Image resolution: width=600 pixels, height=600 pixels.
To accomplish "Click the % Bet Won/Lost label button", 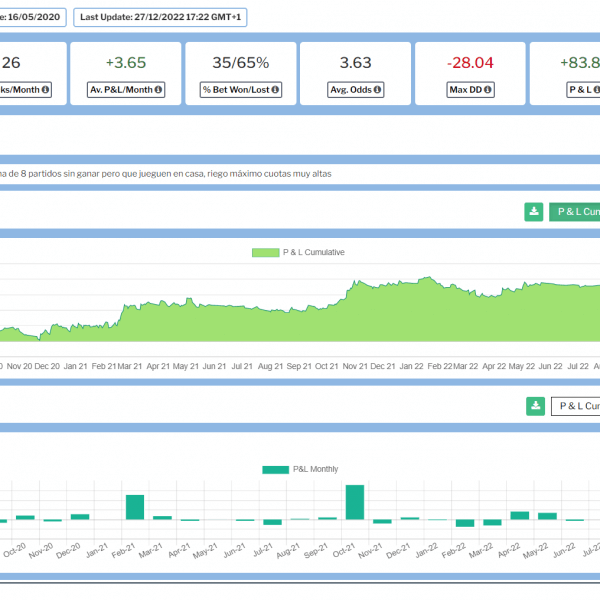I will point(241,90).
